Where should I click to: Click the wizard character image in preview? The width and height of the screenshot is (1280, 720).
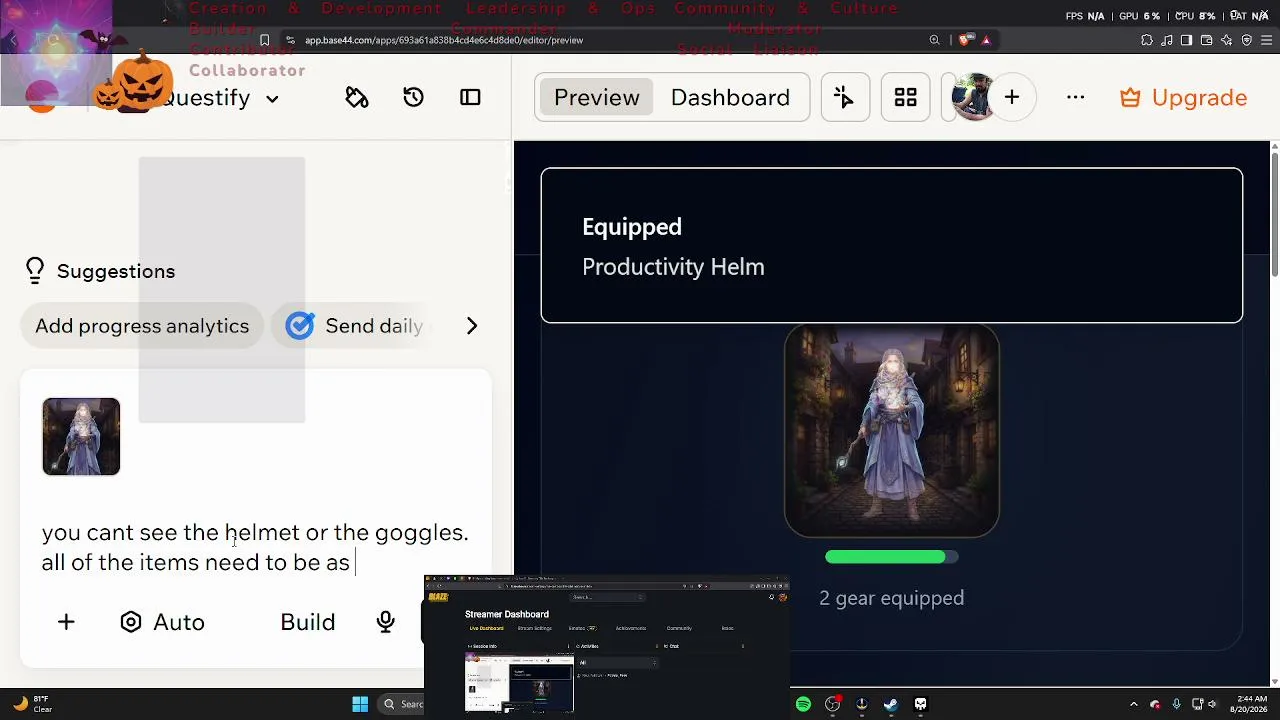(x=892, y=431)
